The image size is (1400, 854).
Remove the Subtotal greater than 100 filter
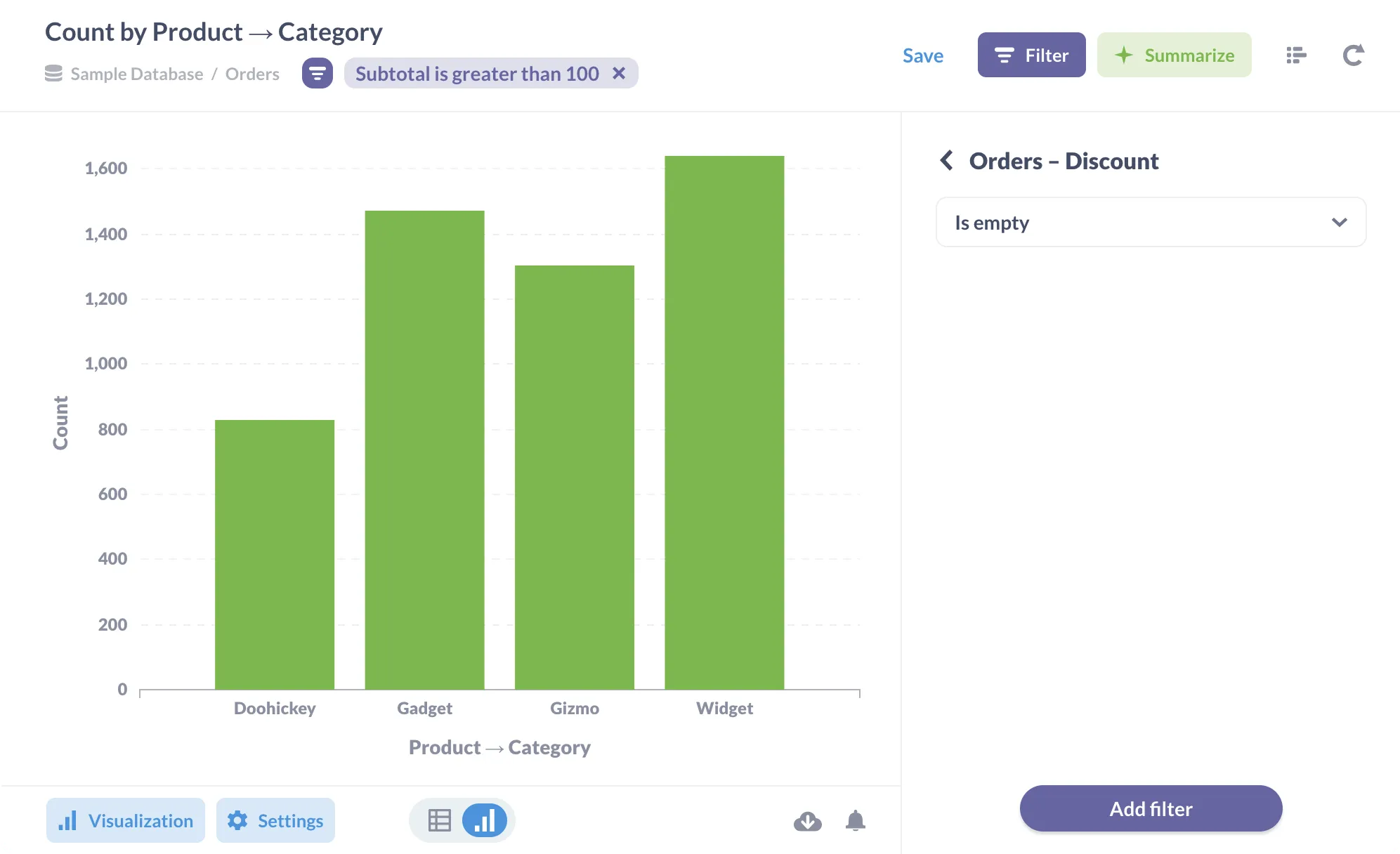619,74
